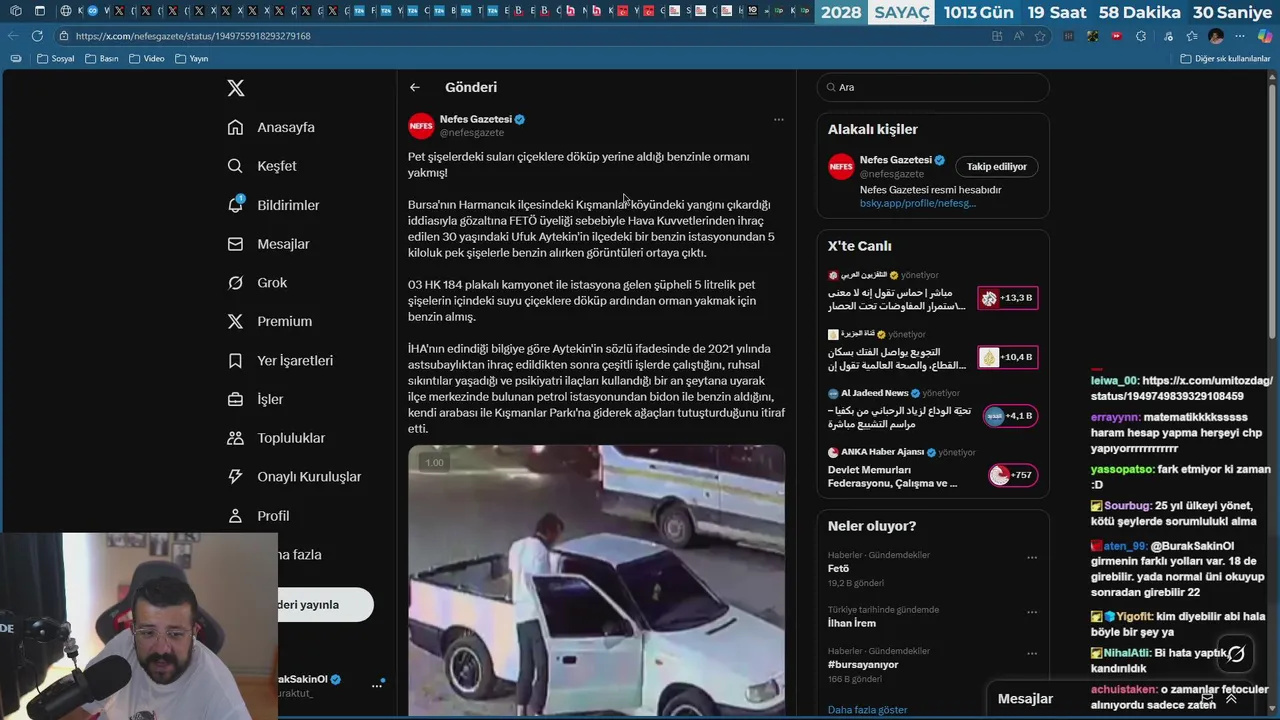Screen dimensions: 1280x720
Task: Click the SAYAÇ counter label
Action: pos(902,13)
